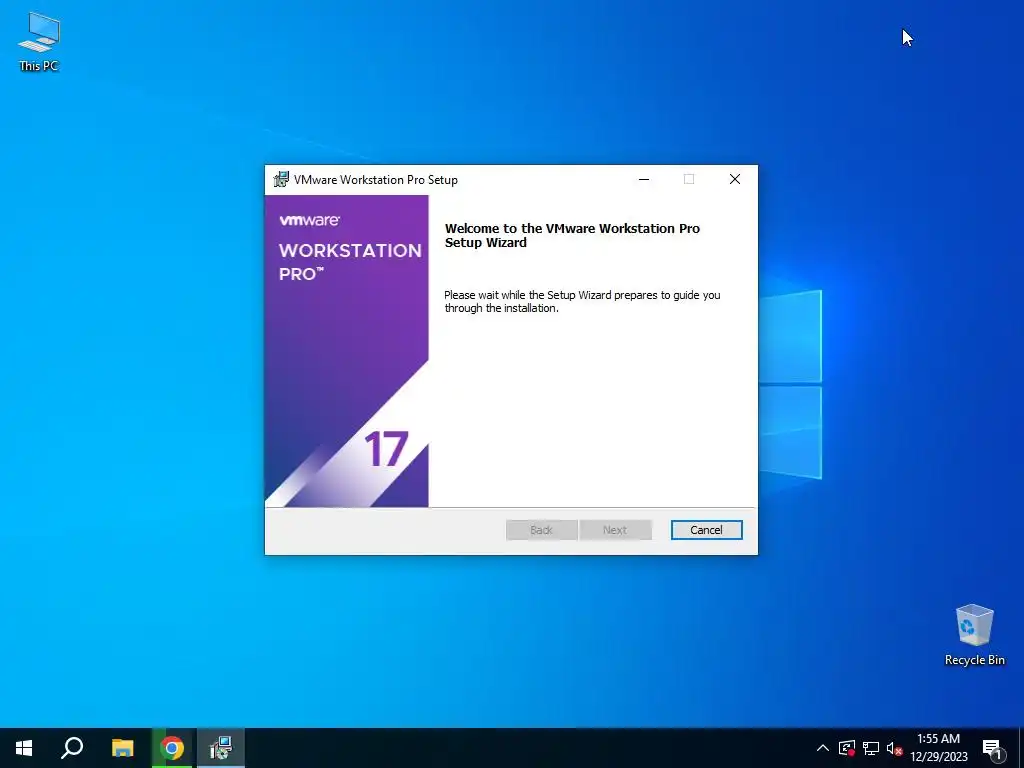
Task: Click the disabled Back button
Action: [x=541, y=530]
